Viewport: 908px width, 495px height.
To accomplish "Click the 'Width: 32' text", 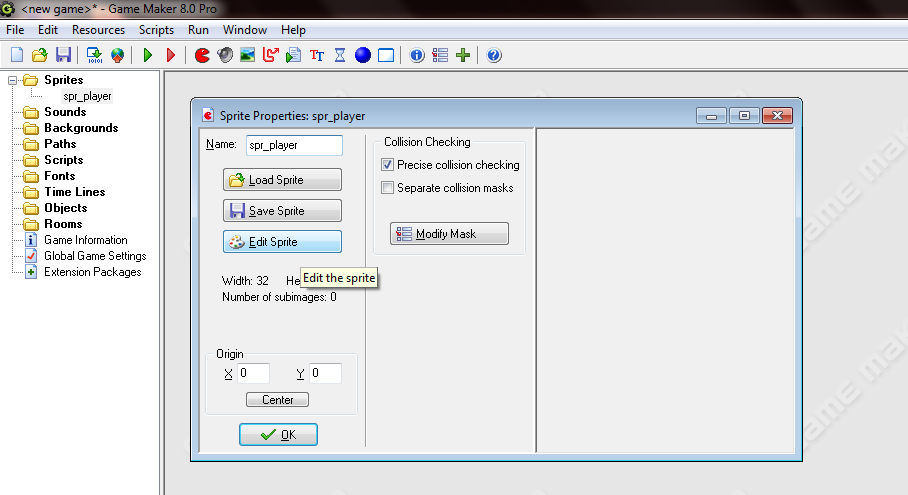I will pos(245,281).
